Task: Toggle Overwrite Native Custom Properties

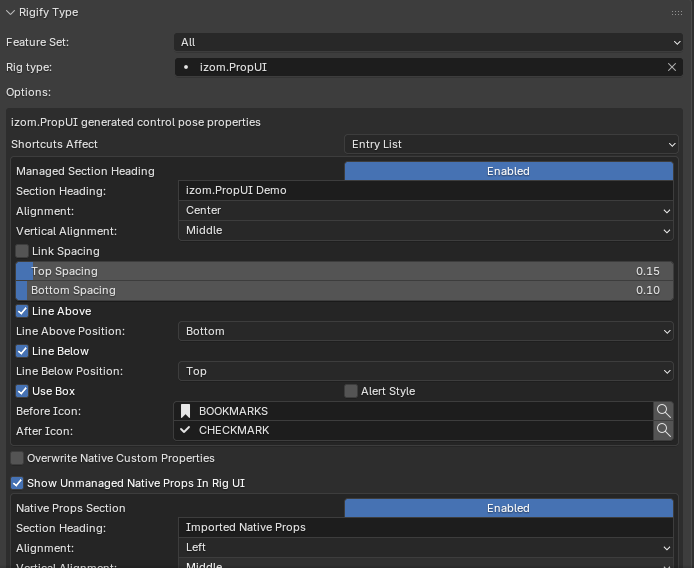Action: coord(17,458)
